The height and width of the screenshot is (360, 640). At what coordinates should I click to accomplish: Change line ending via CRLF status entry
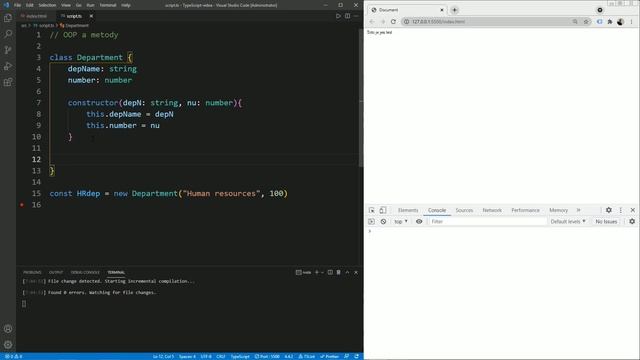221,356
